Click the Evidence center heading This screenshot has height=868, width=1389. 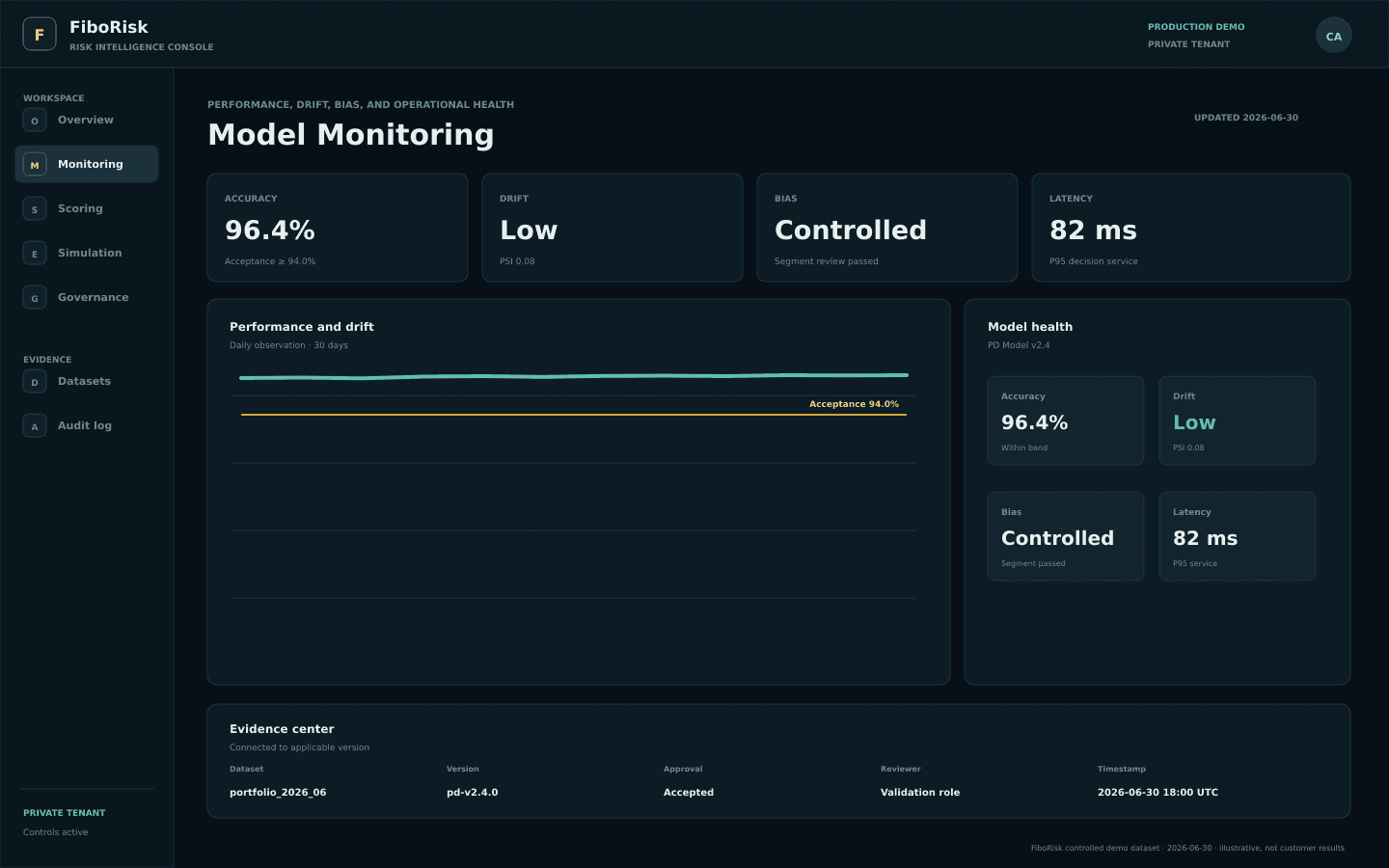282,729
